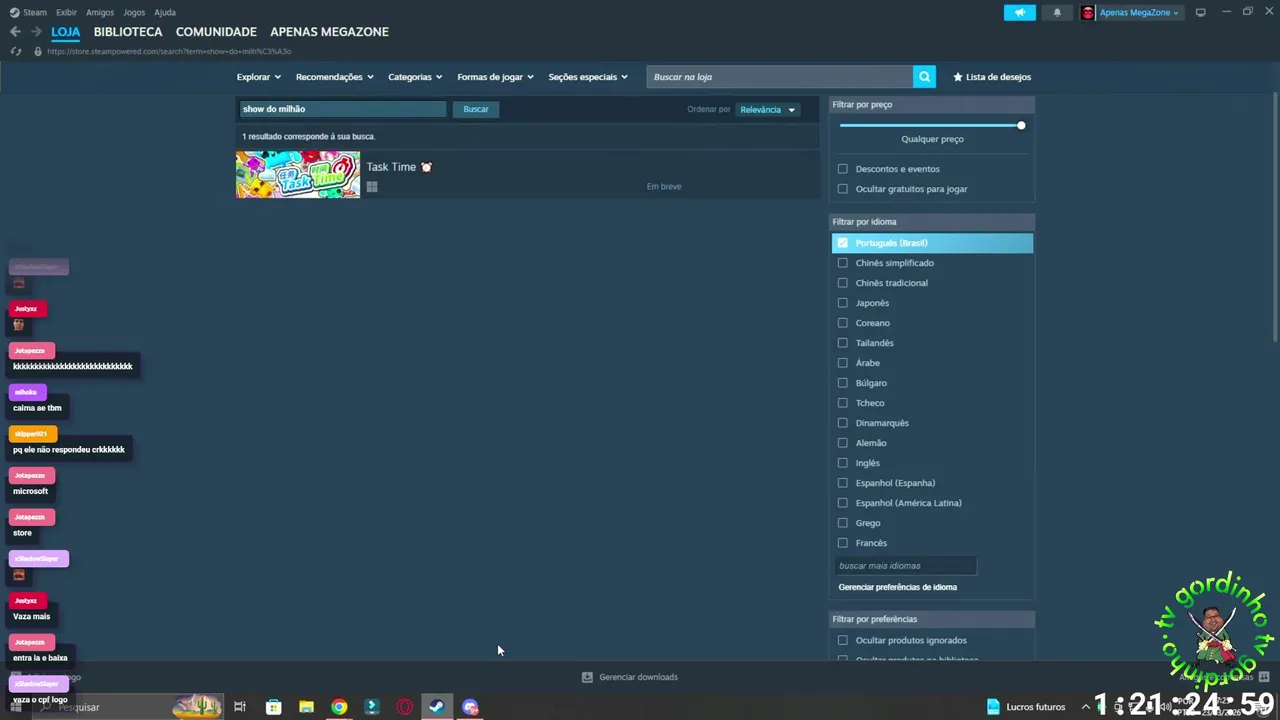
Task: Click the Apenas MegaZone profile avatar
Action: point(1088,12)
